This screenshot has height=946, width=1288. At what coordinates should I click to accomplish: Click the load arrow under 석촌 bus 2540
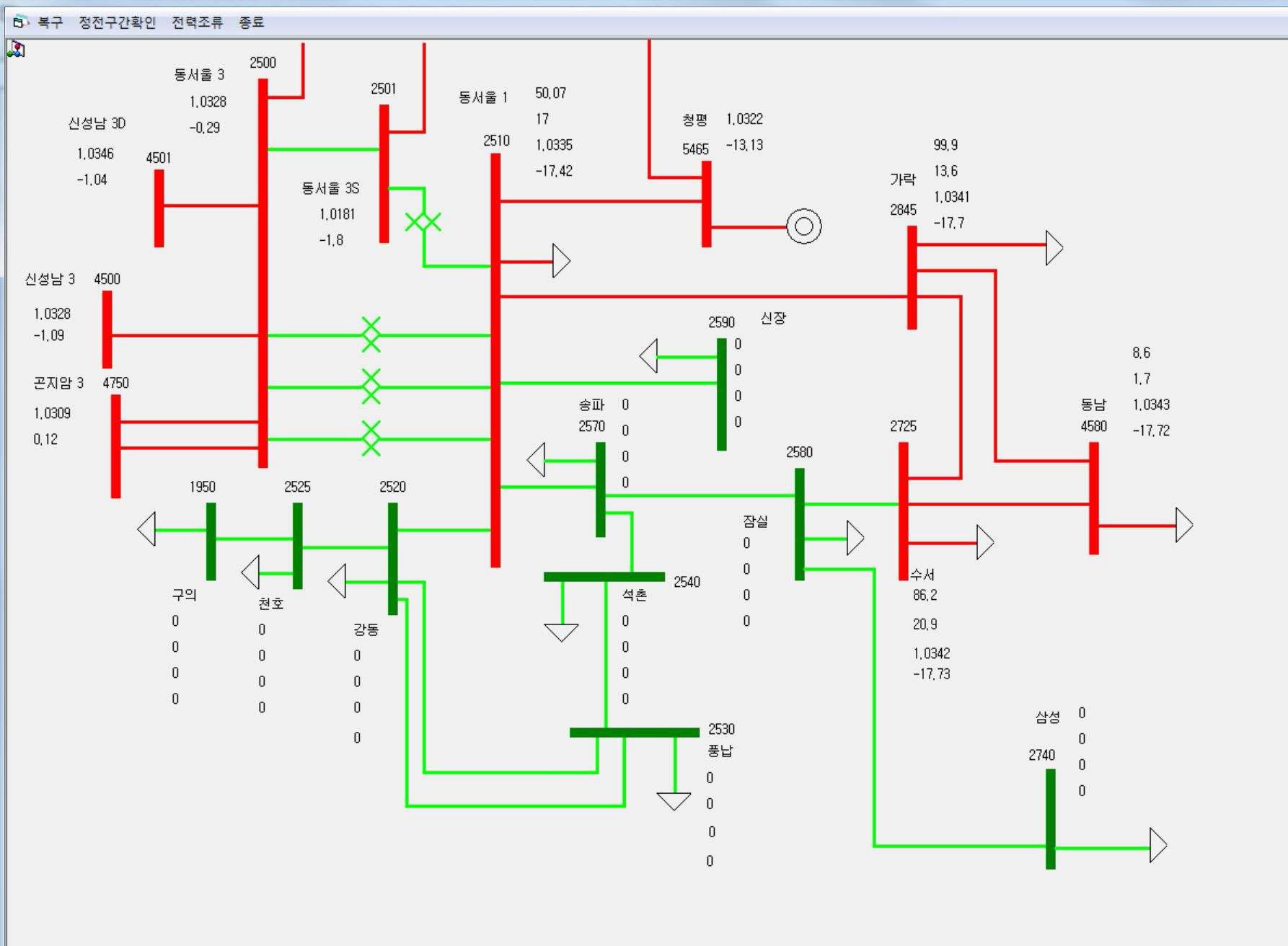coord(562,633)
